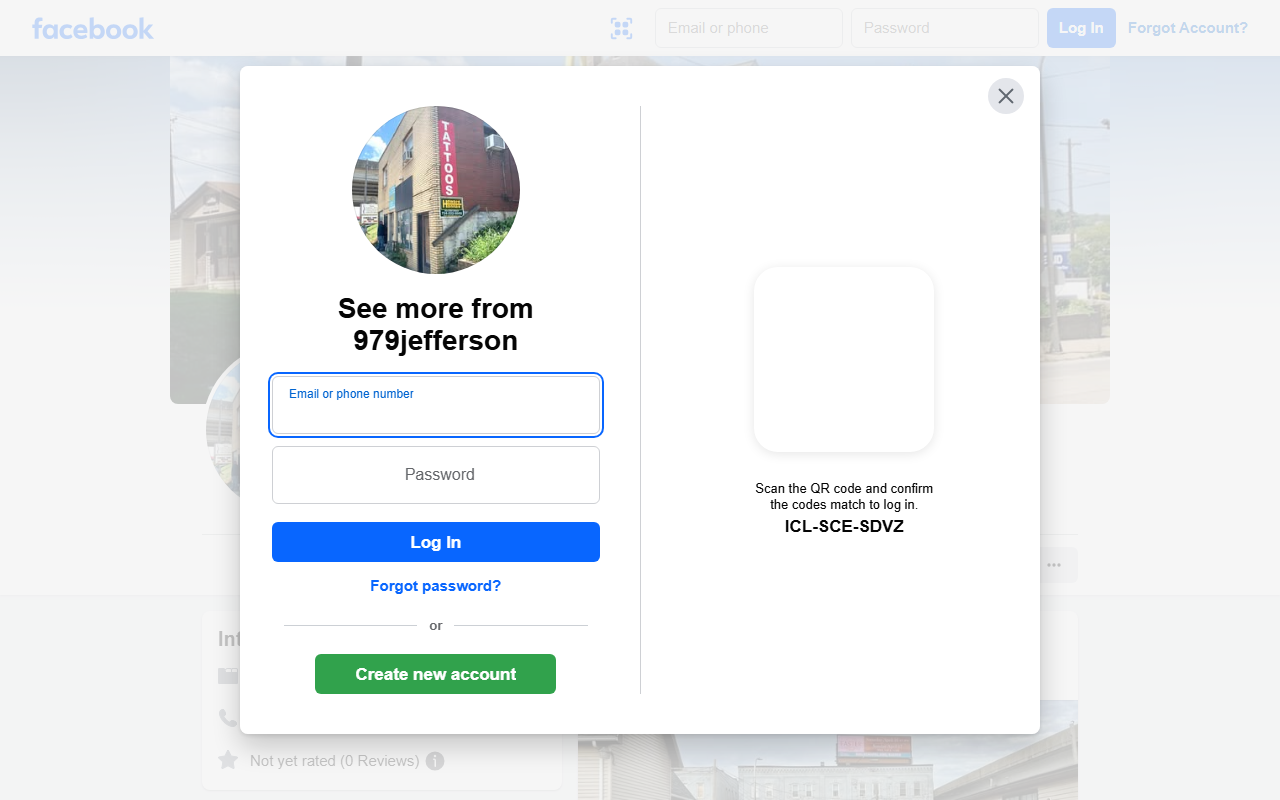The image size is (1280, 800).
Task: Click See more from 979jefferson heading
Action: (x=436, y=324)
